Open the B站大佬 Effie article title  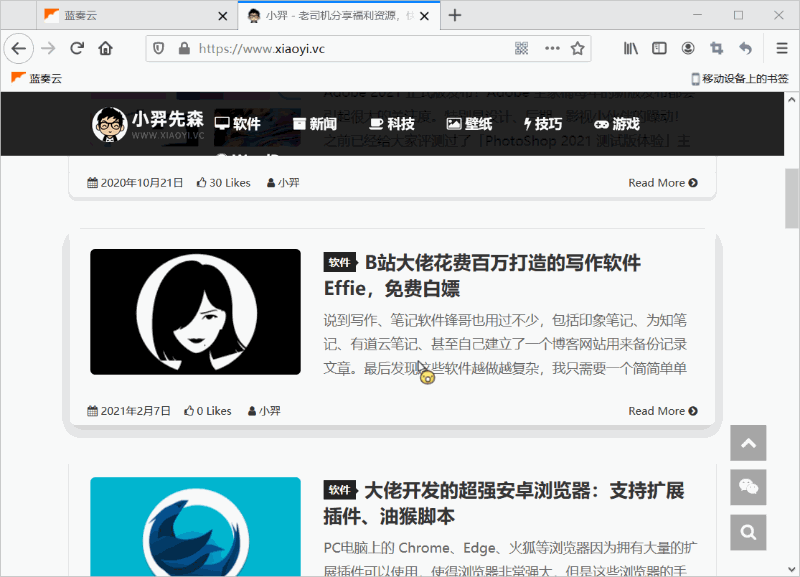482,275
